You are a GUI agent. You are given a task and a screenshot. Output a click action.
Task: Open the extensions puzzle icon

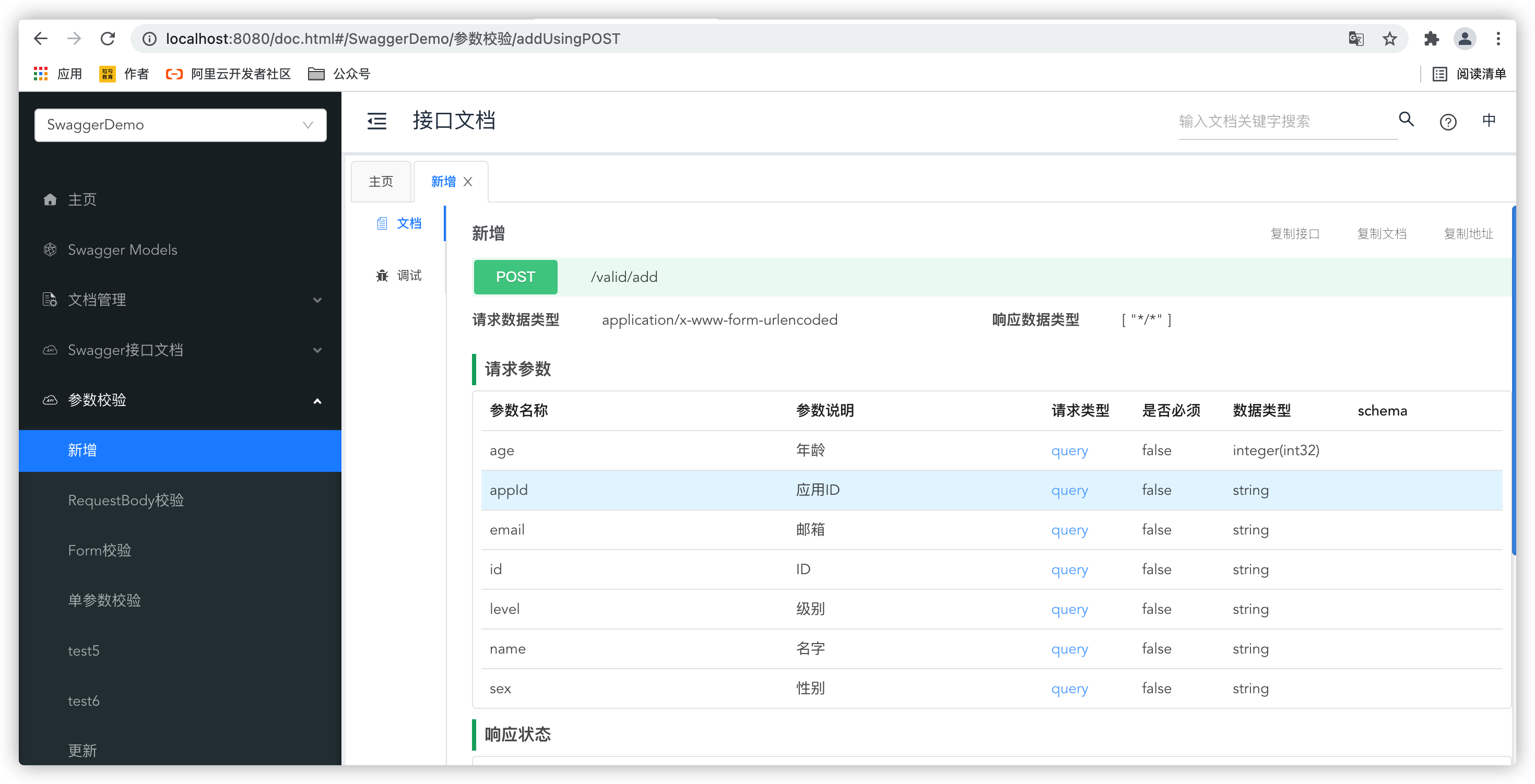(1431, 39)
